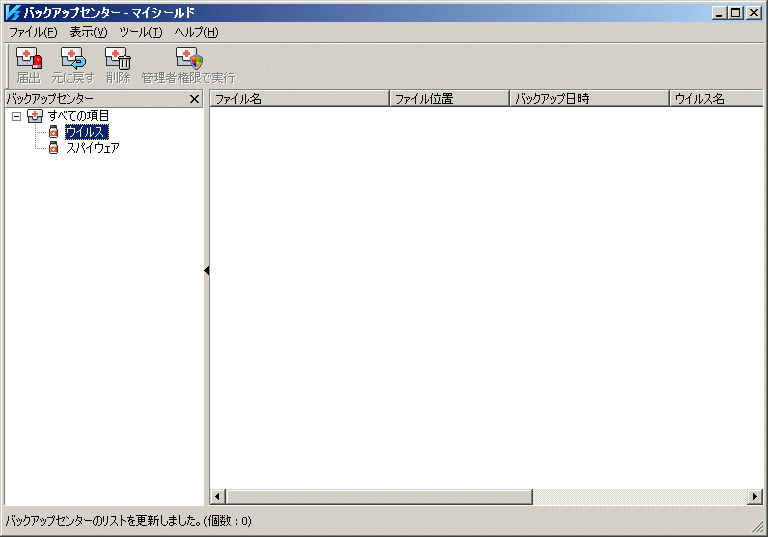The width and height of the screenshot is (768, 537).
Task: Click status text バックアップセンターのリストを更新しました
Action: 103,521
